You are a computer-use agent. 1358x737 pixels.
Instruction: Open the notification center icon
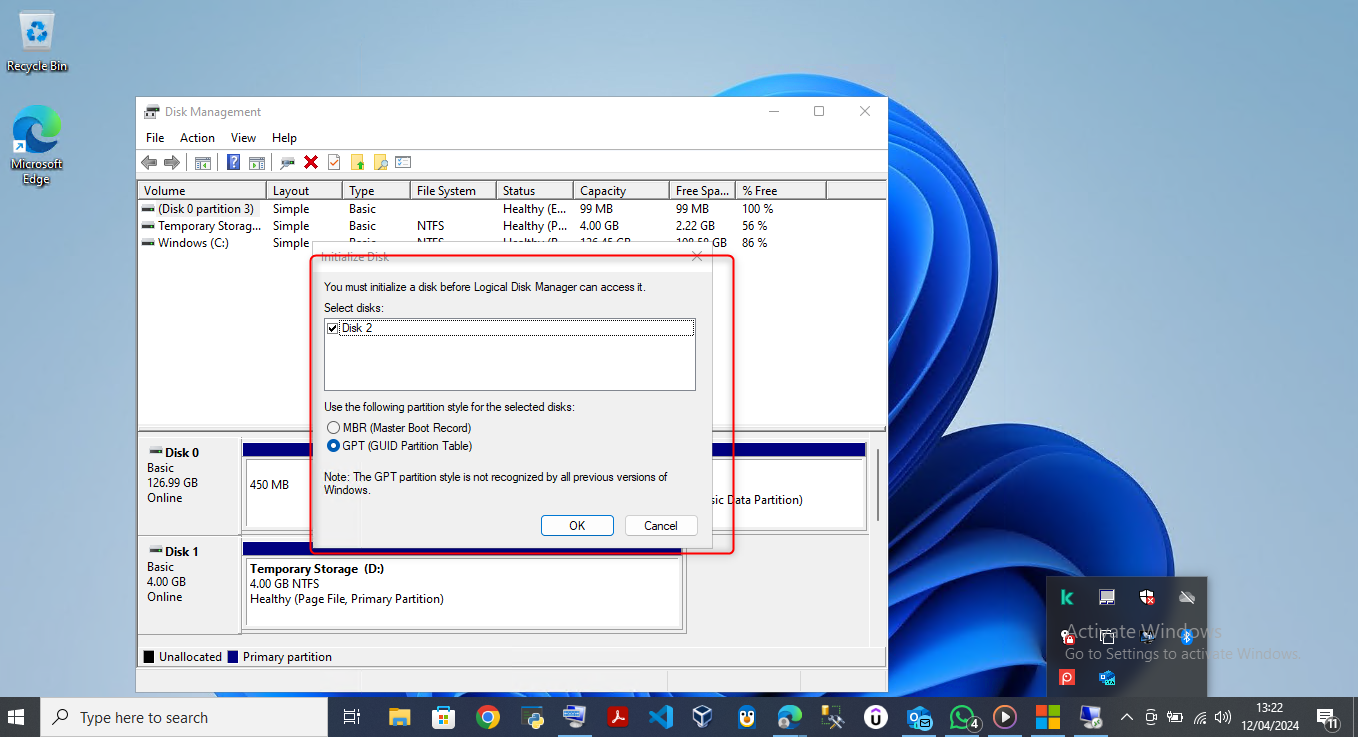click(1328, 717)
